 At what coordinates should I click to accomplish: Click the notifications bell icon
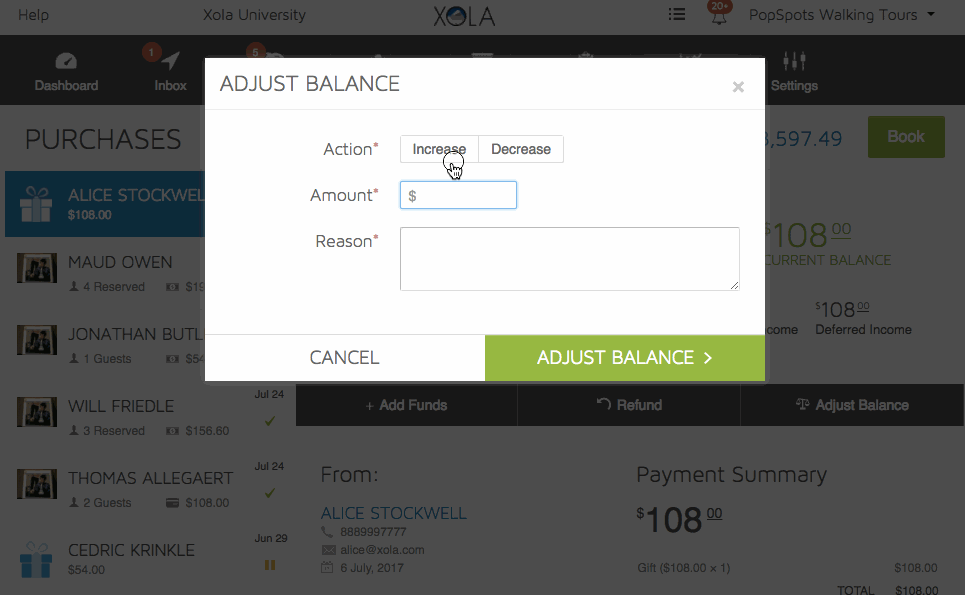point(719,15)
